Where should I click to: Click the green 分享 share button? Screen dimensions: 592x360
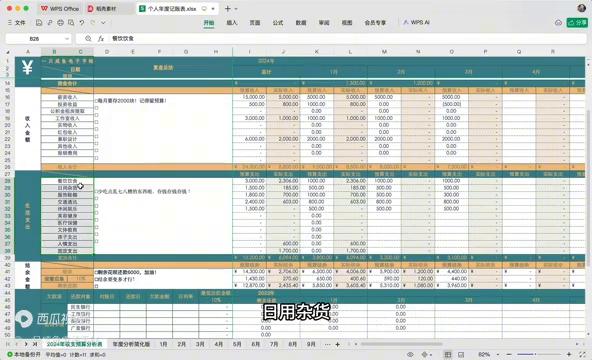577,23
